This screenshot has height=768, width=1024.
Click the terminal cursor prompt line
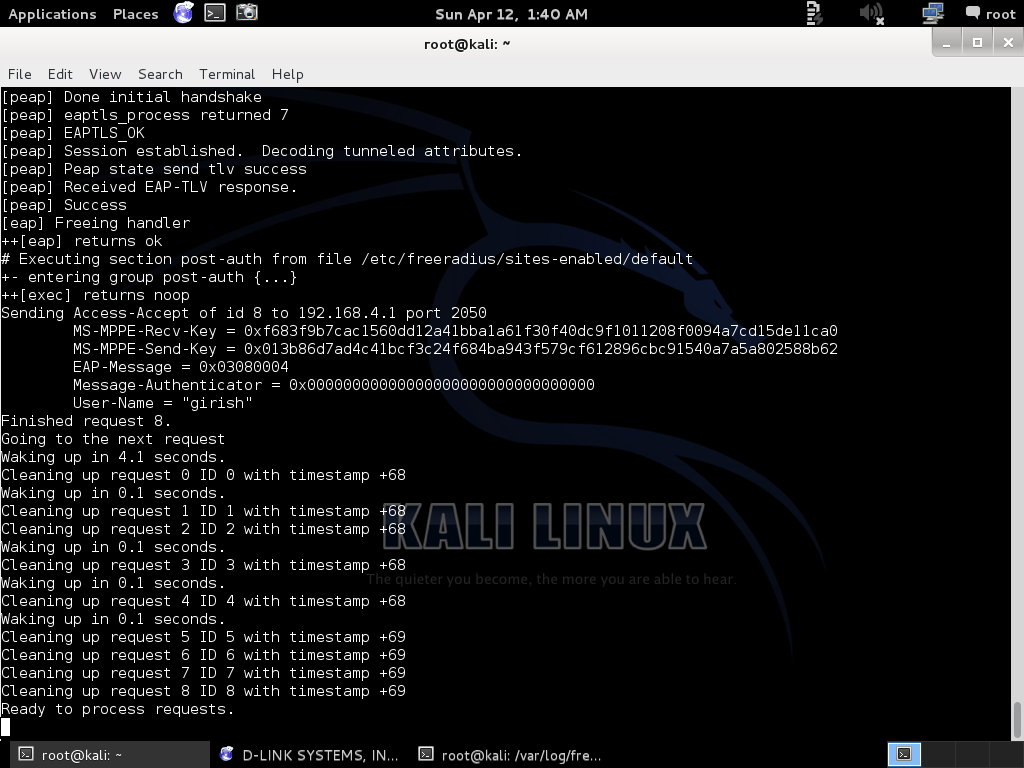(x=6, y=727)
